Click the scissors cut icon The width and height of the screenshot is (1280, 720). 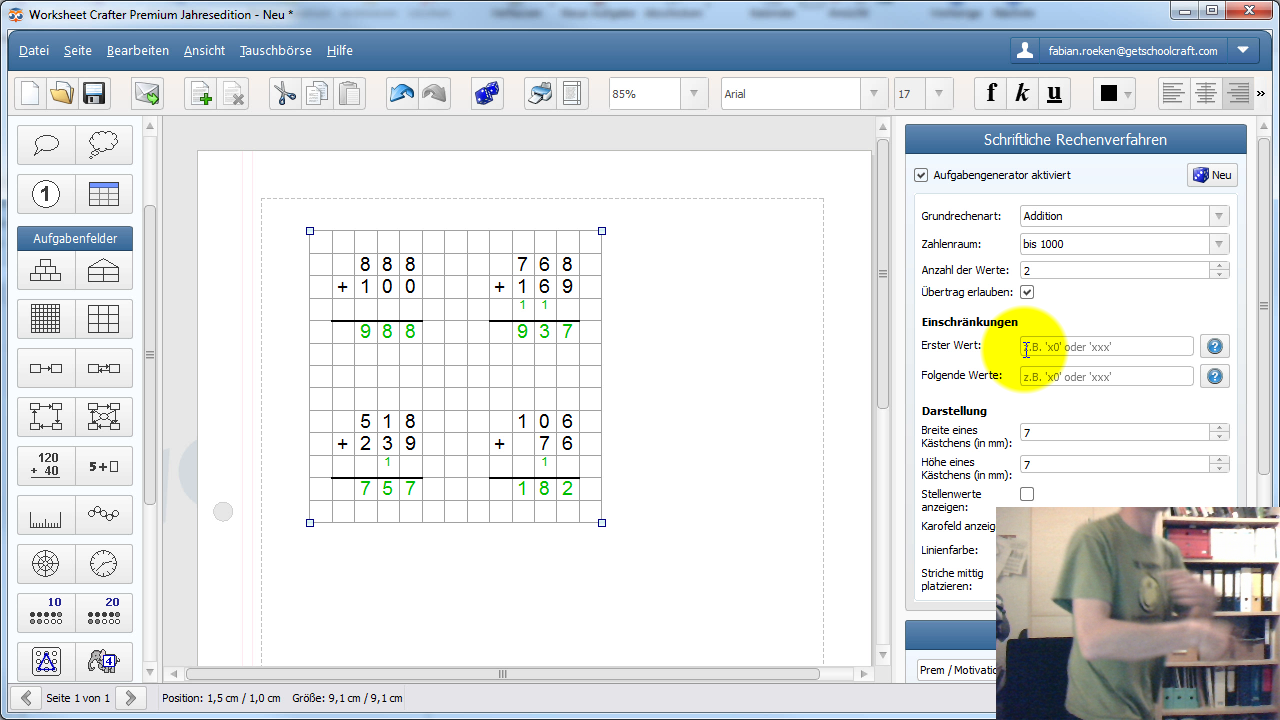tap(285, 94)
